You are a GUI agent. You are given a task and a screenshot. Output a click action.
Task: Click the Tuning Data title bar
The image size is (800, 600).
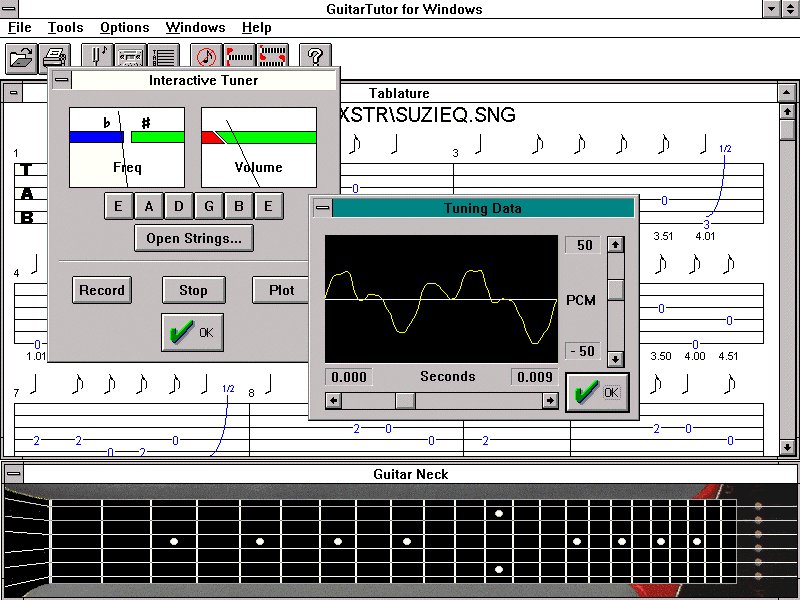point(483,208)
